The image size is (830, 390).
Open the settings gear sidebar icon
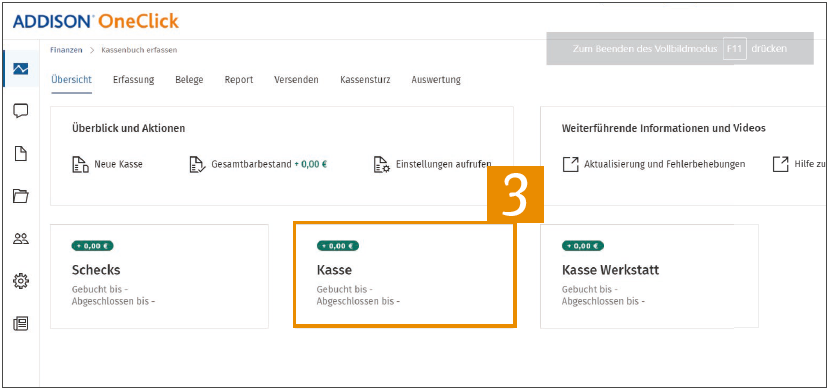(21, 281)
